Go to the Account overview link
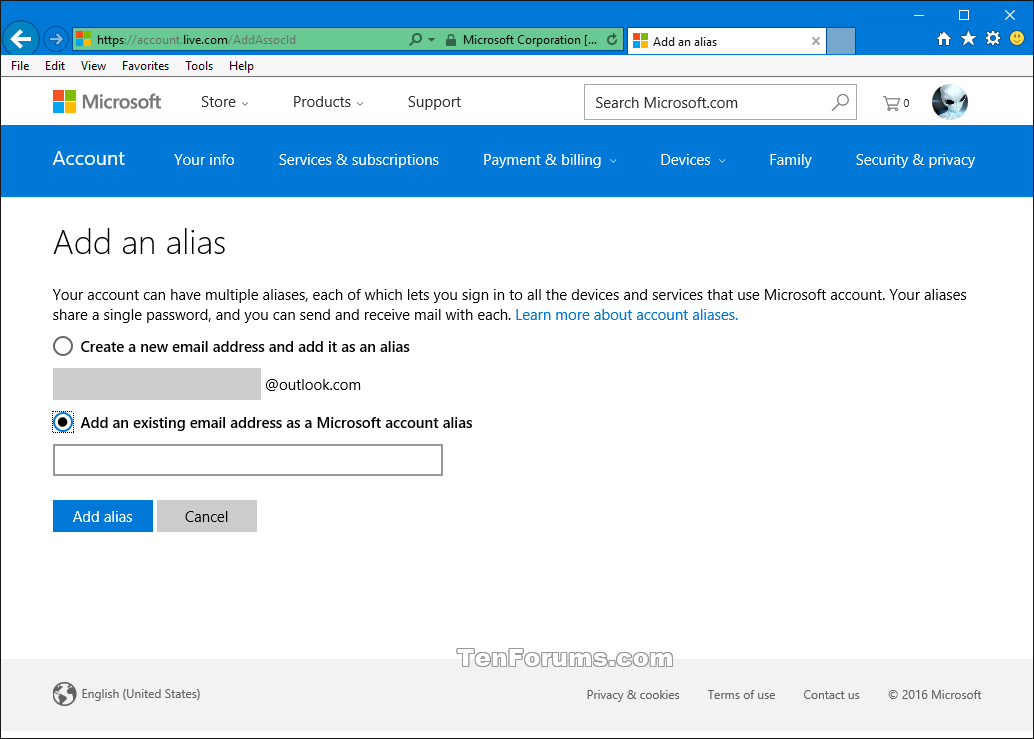 pyautogui.click(x=88, y=159)
